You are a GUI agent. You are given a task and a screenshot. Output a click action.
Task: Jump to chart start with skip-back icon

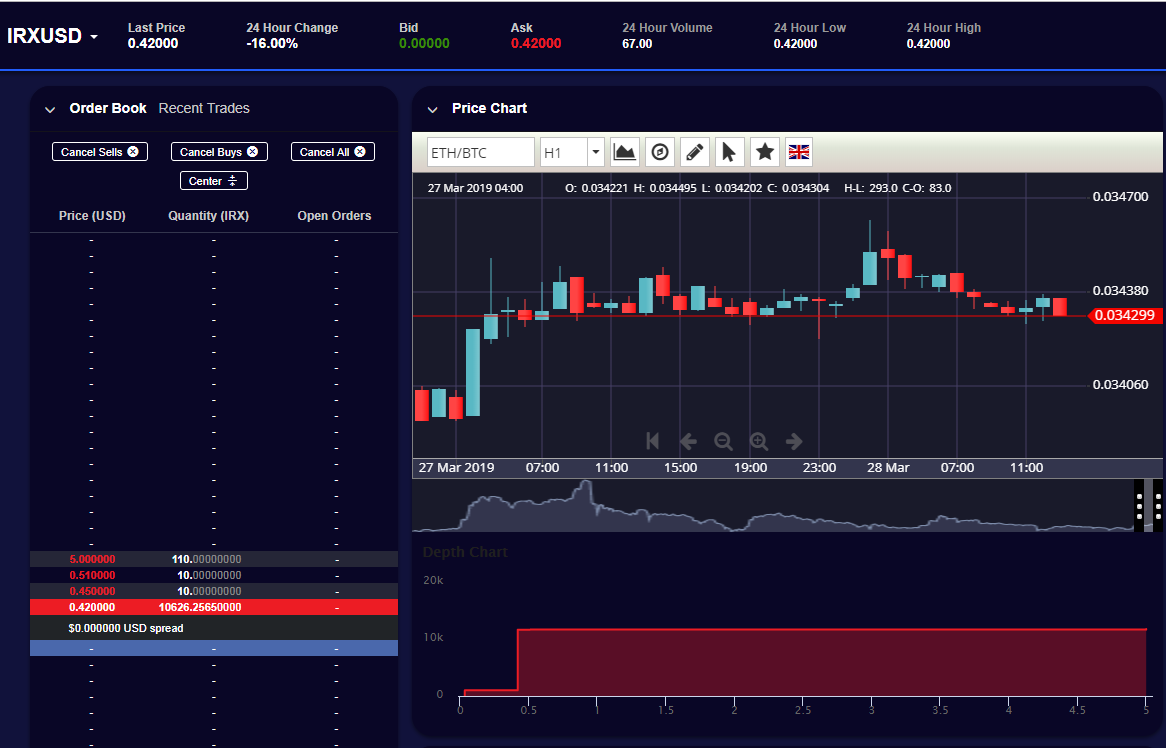[x=653, y=441]
